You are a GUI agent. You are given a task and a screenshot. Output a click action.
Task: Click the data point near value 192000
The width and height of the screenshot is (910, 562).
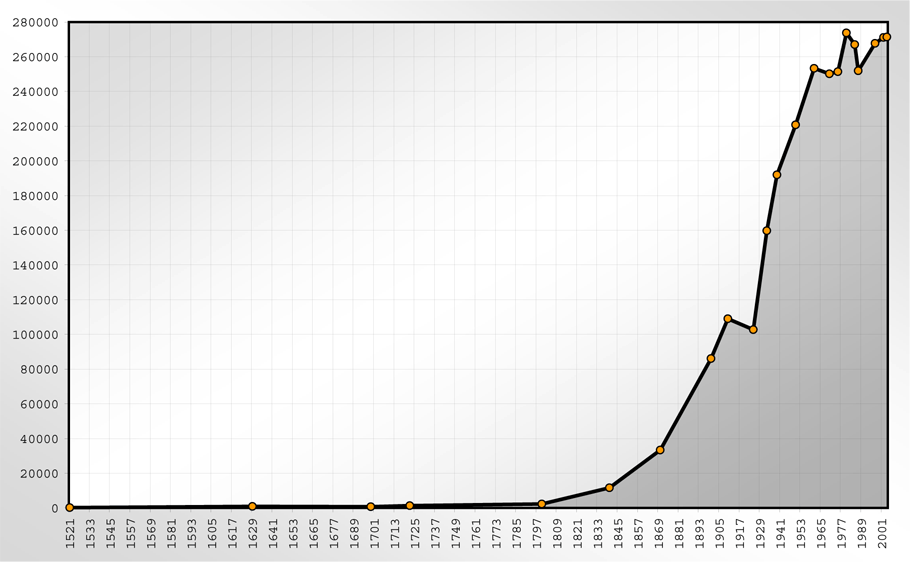pyautogui.click(x=777, y=175)
